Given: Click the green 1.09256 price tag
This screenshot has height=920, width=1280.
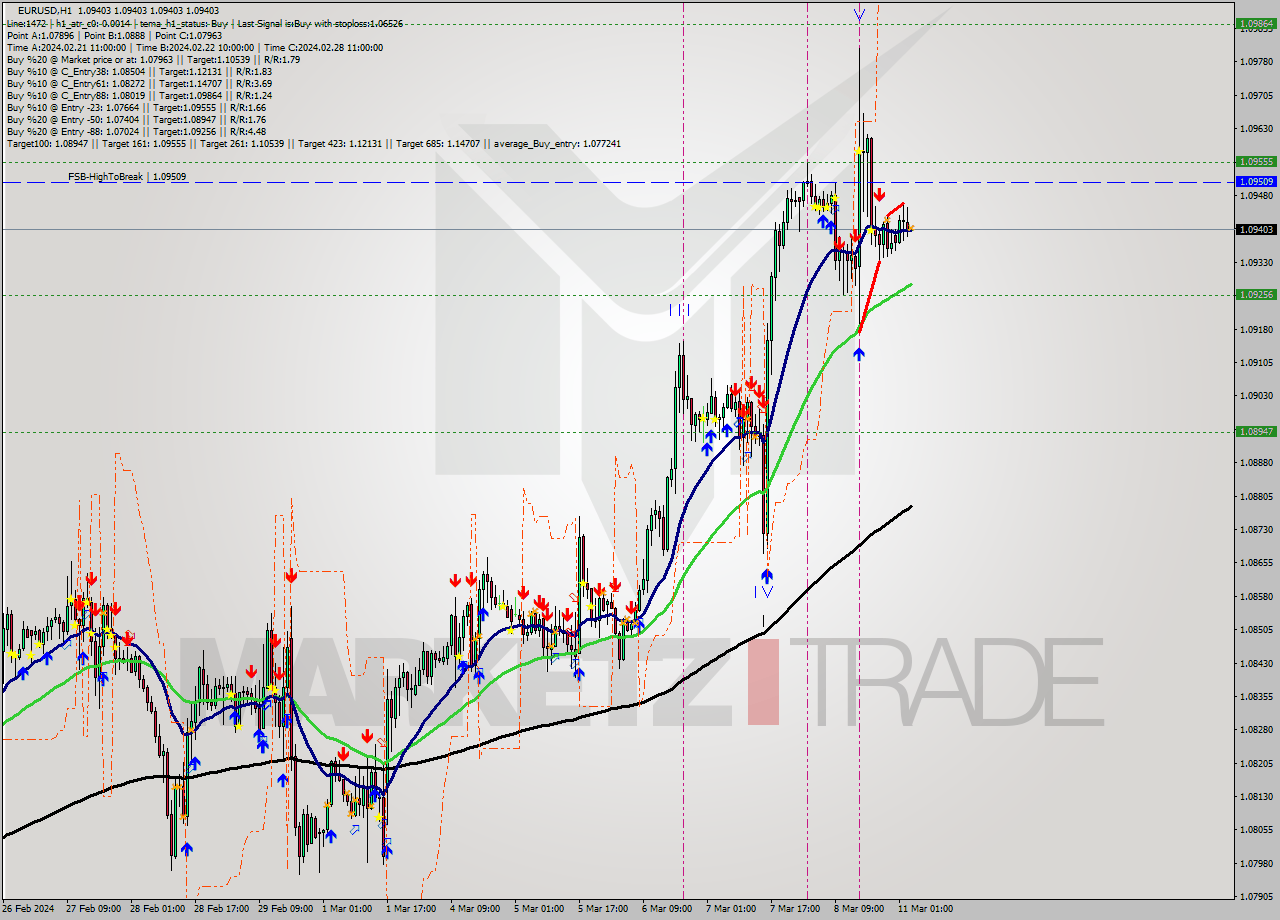Looking at the screenshot, I should click(x=1255, y=294).
